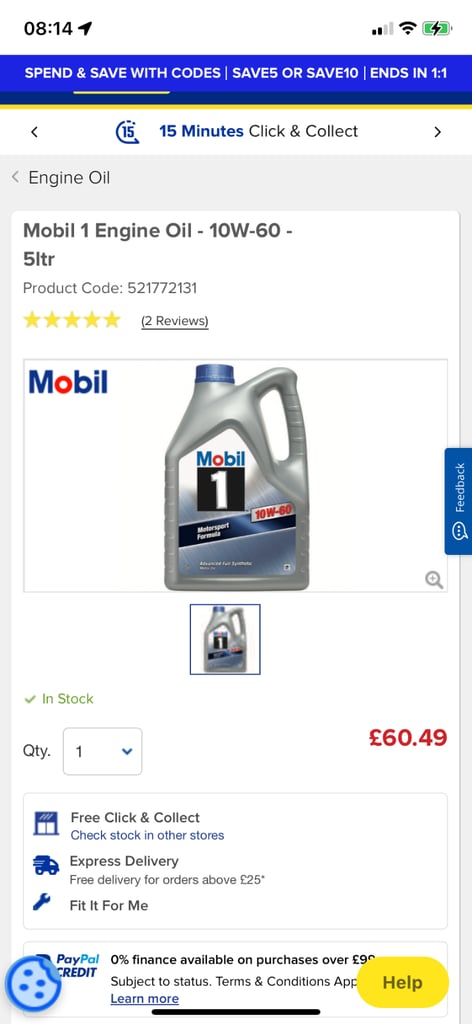Open the Feedback side tab
The height and width of the screenshot is (1024, 472).
click(459, 502)
